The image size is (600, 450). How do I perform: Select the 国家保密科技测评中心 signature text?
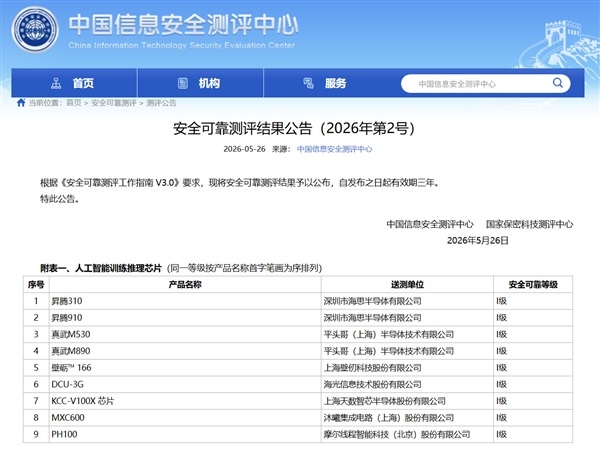point(530,224)
